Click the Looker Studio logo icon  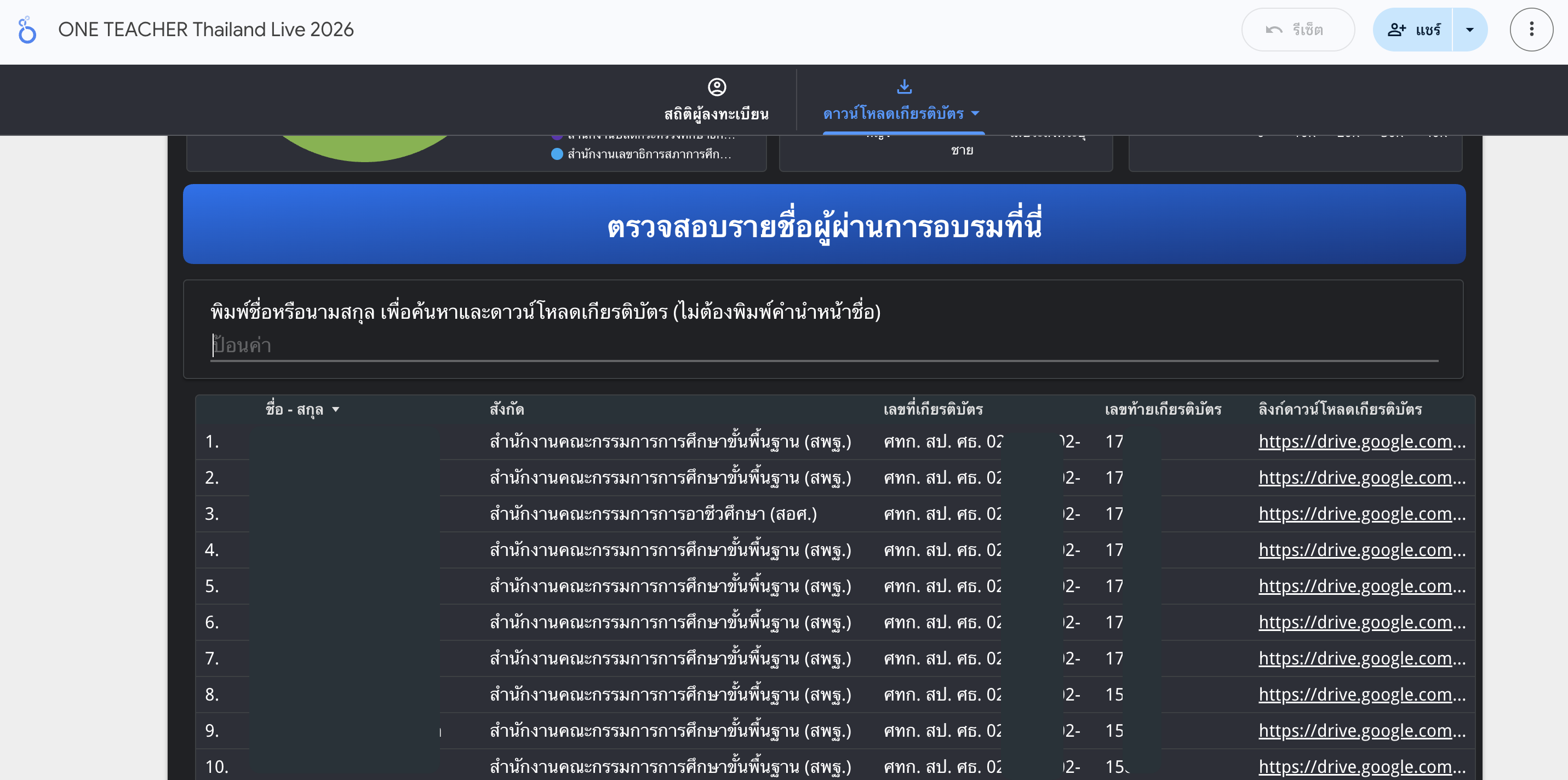pos(27,29)
